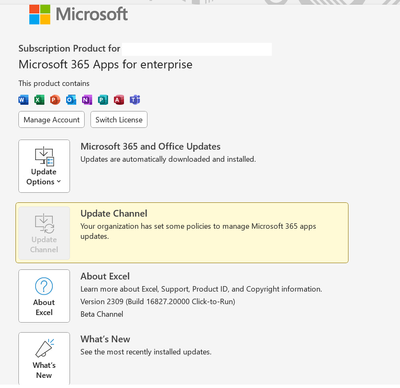The width and height of the screenshot is (400, 388).
Task: Click the About Excel question mark icon
Action: point(44,286)
